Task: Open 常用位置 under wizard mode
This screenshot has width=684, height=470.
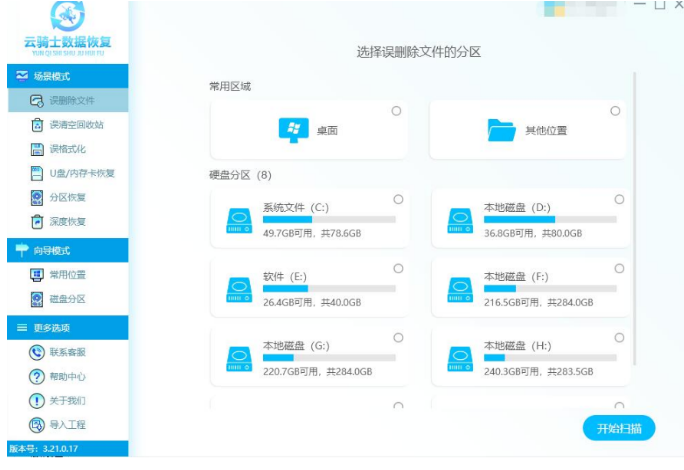Action: click(x=67, y=275)
